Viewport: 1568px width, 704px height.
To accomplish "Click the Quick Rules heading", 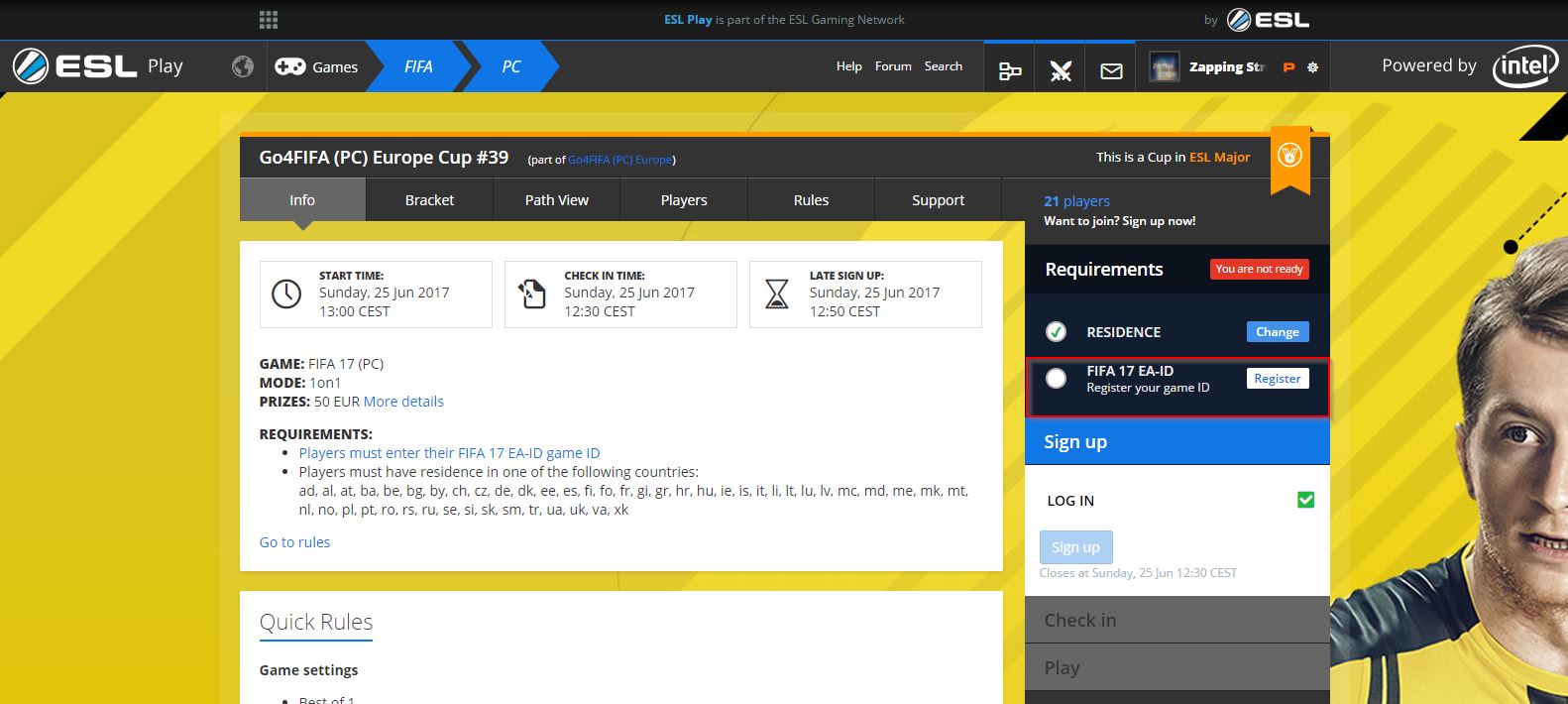I will (x=316, y=622).
